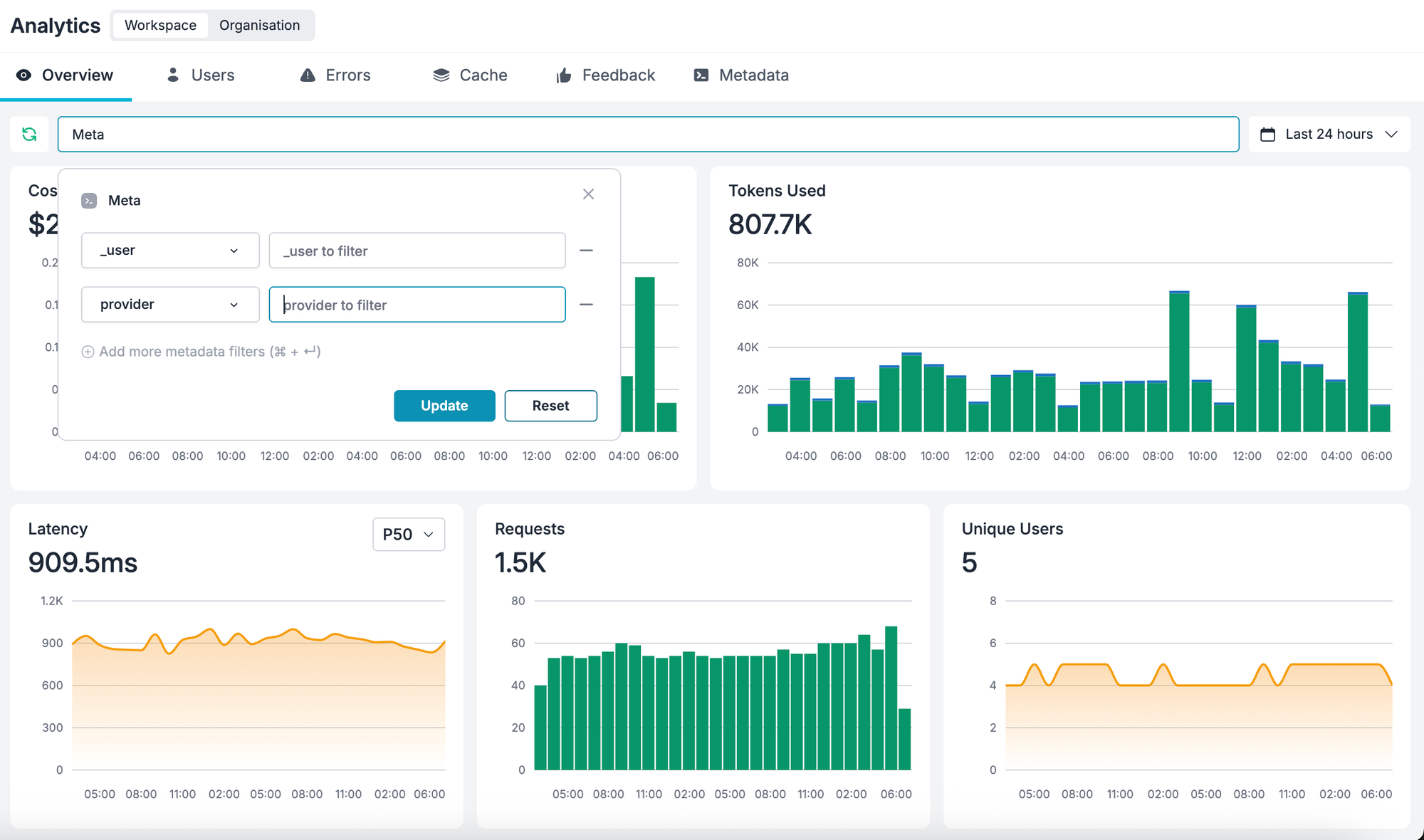The image size is (1424, 840).
Task: Open the Errors tab with warning icon
Action: (x=335, y=75)
